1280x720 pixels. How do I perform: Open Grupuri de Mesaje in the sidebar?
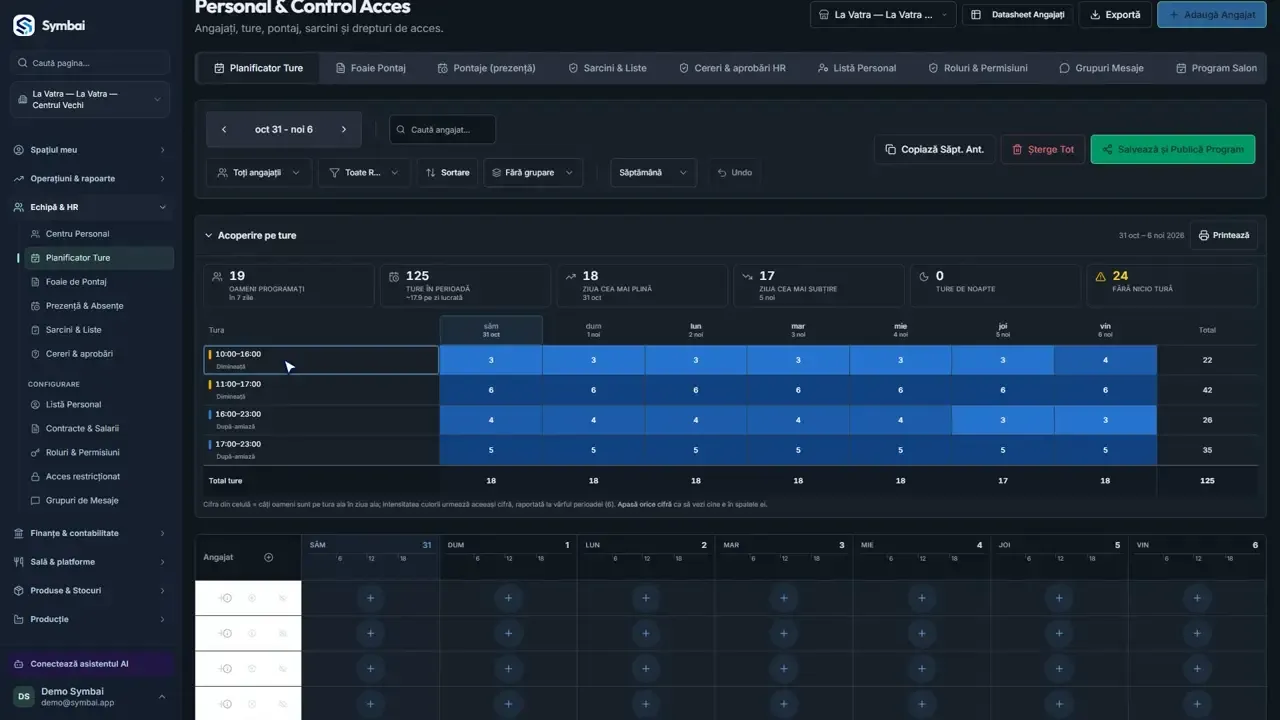(x=98, y=500)
